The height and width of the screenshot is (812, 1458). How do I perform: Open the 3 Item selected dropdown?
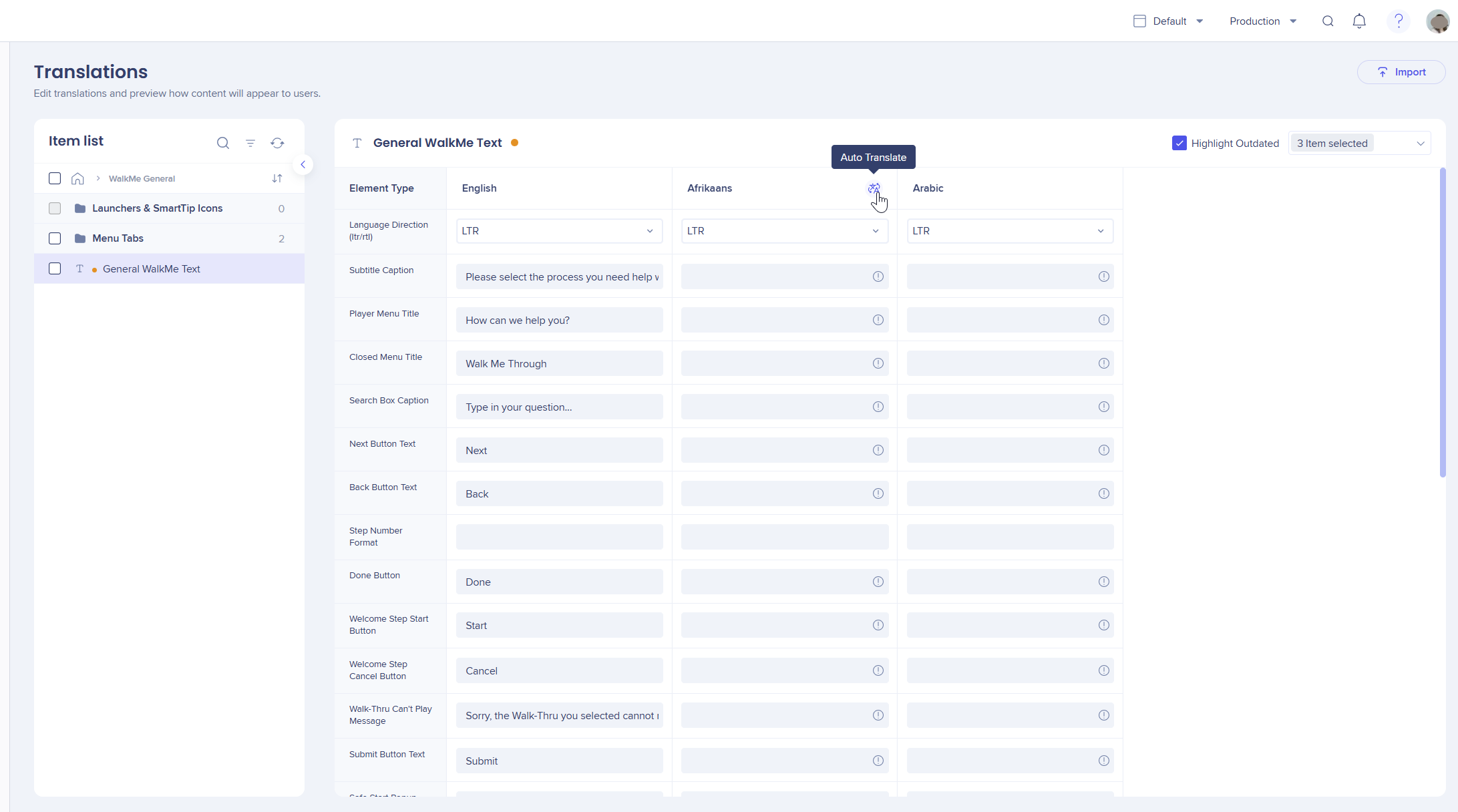click(1359, 143)
